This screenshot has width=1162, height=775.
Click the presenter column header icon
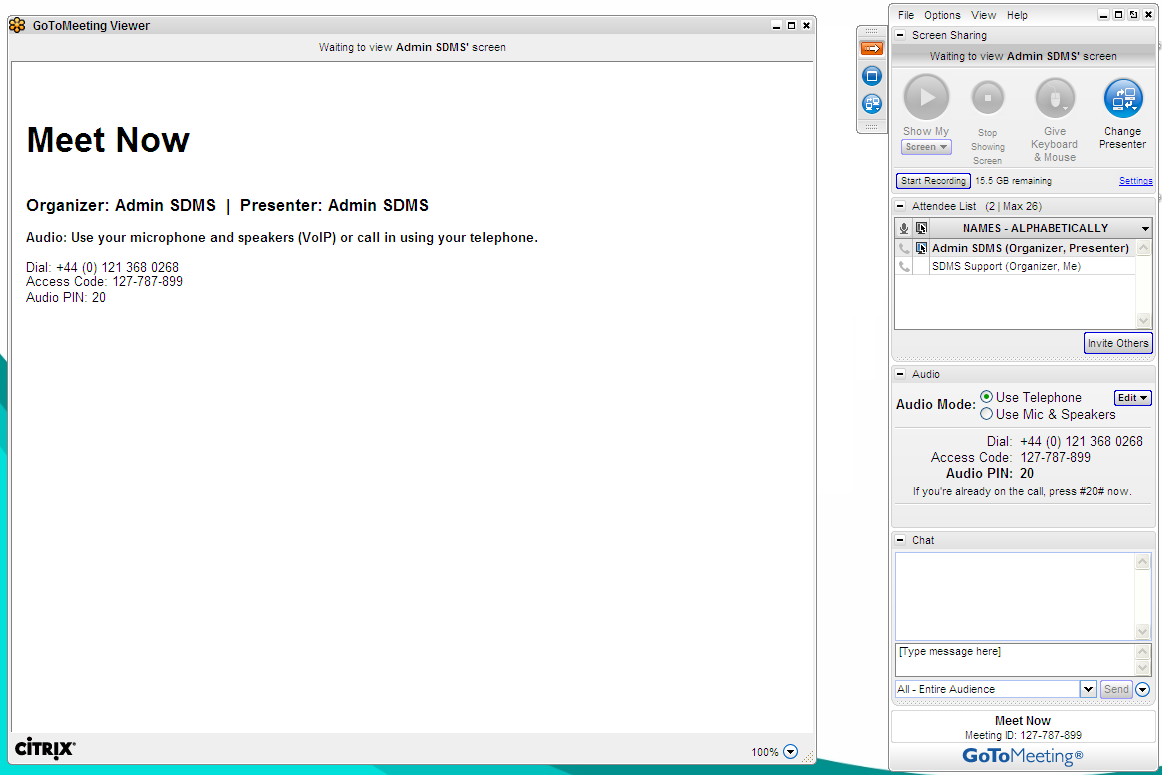coord(921,228)
